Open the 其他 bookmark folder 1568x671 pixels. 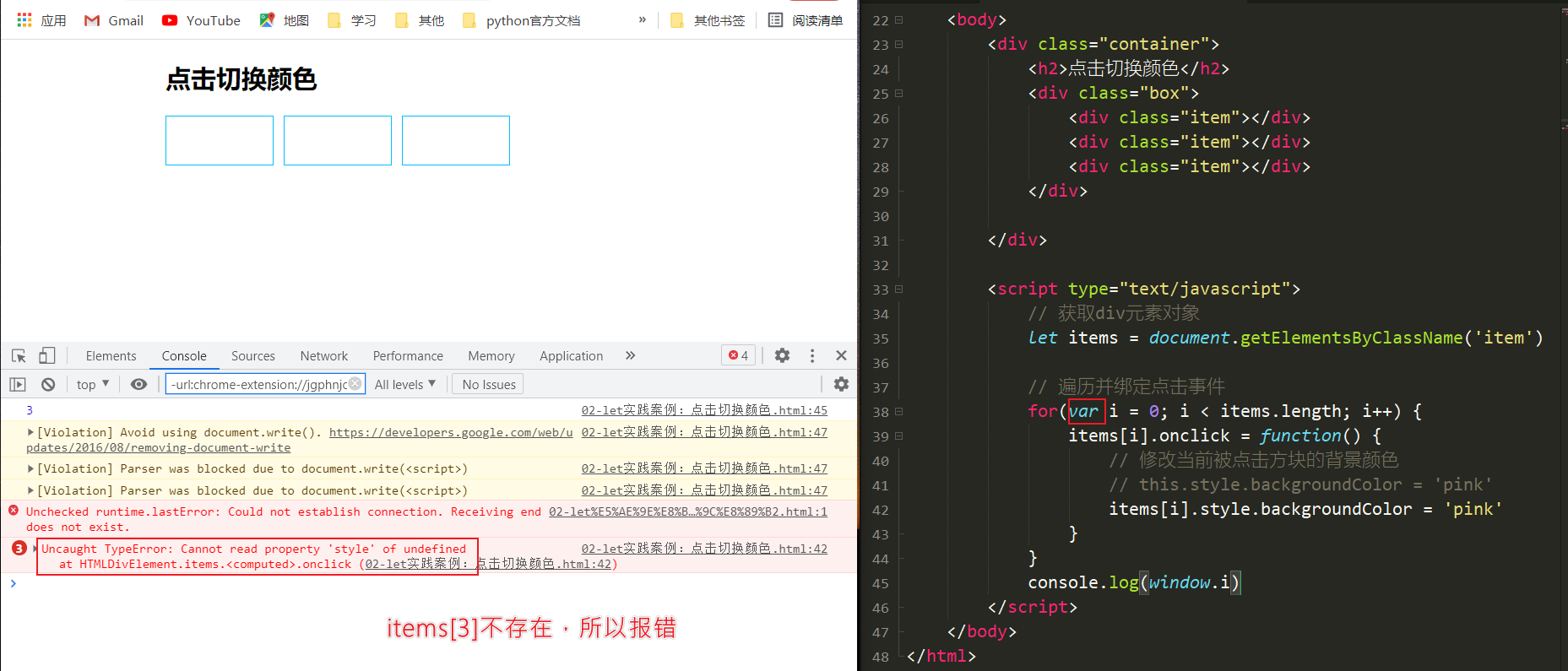point(420,20)
